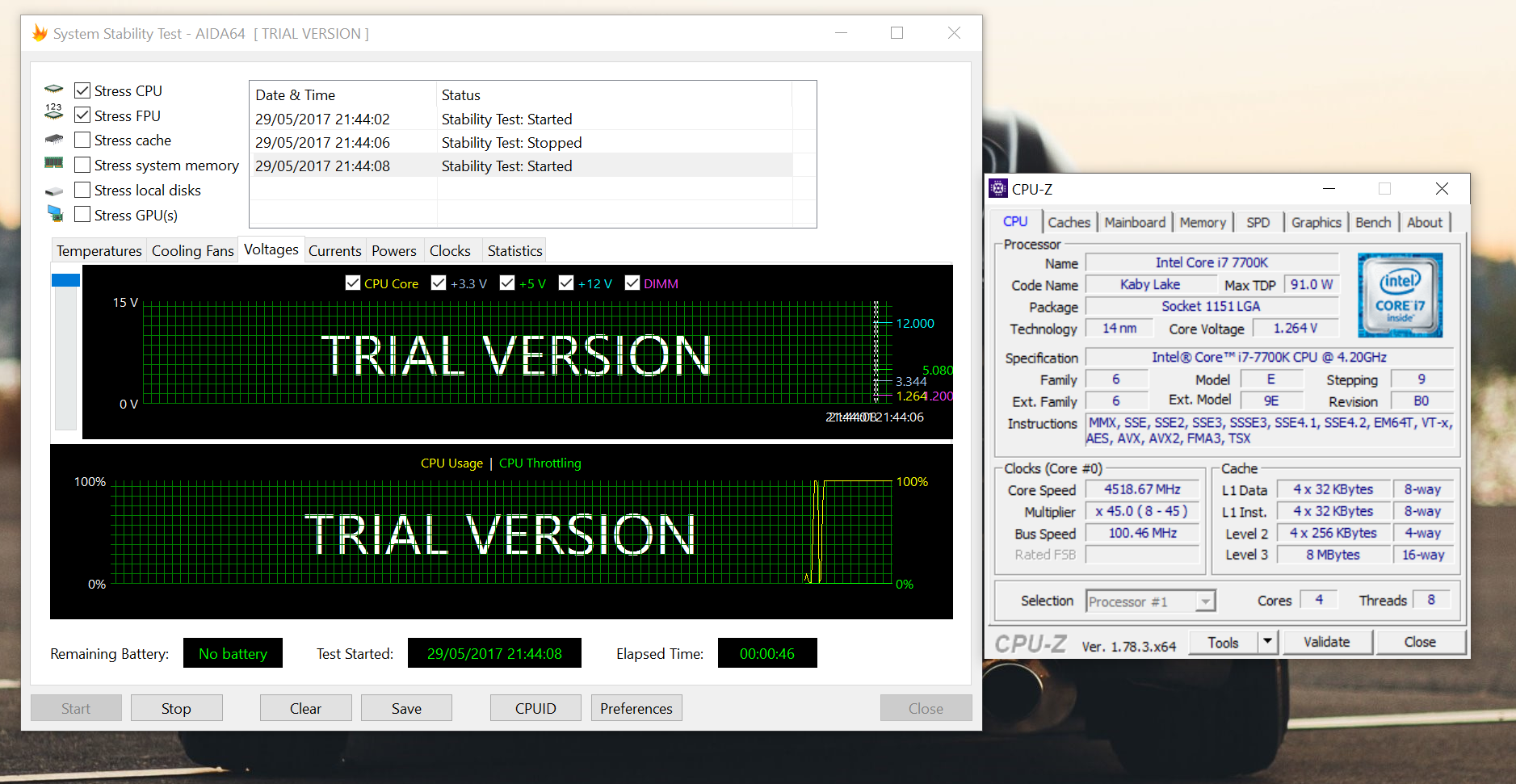Select log row Stability Test: Stopped
The width and height of the screenshot is (1516, 784).
pyautogui.click(x=520, y=142)
